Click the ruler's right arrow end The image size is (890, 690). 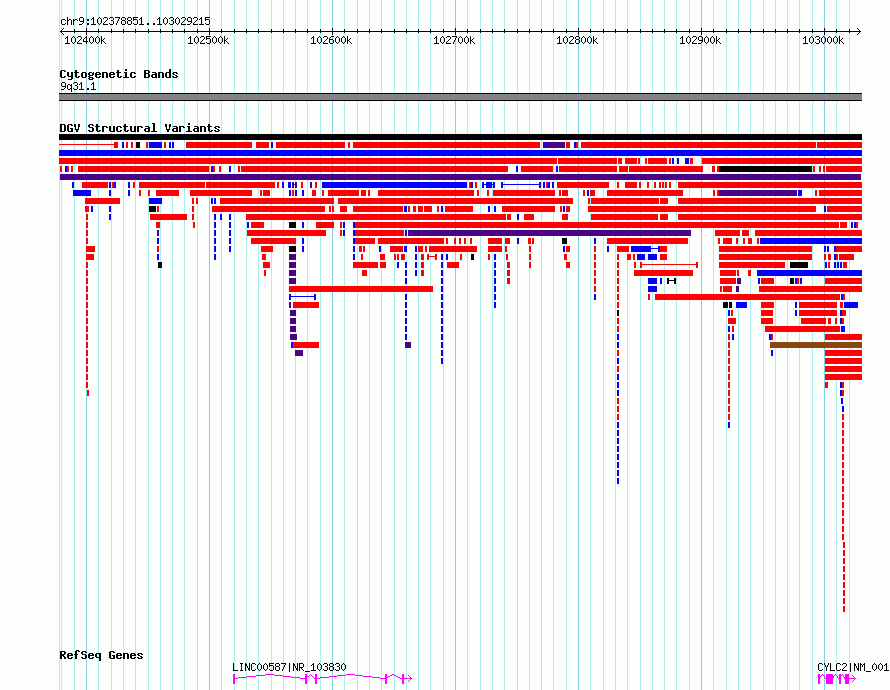[858, 32]
